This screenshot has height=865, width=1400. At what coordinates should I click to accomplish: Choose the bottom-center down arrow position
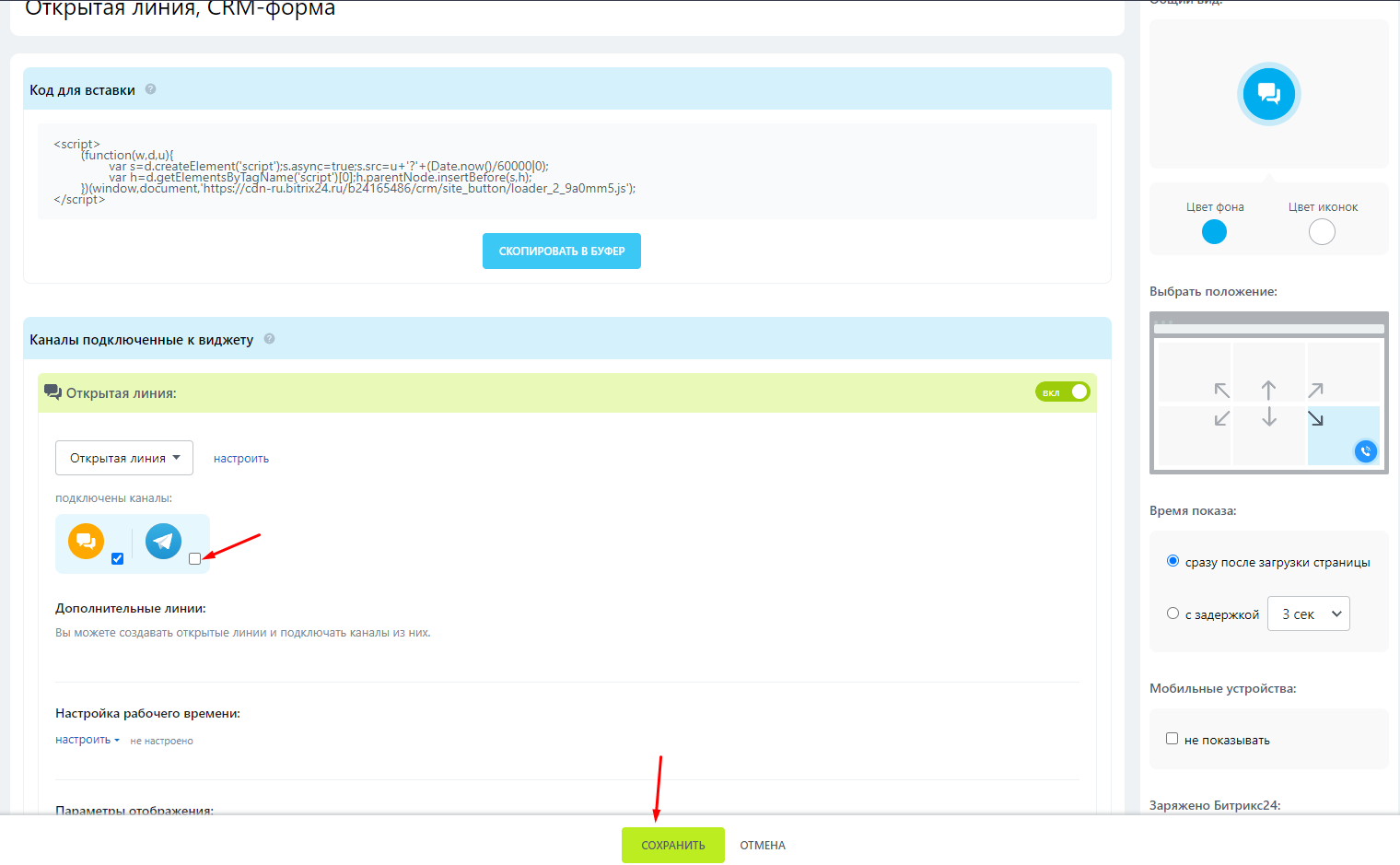(x=1268, y=418)
